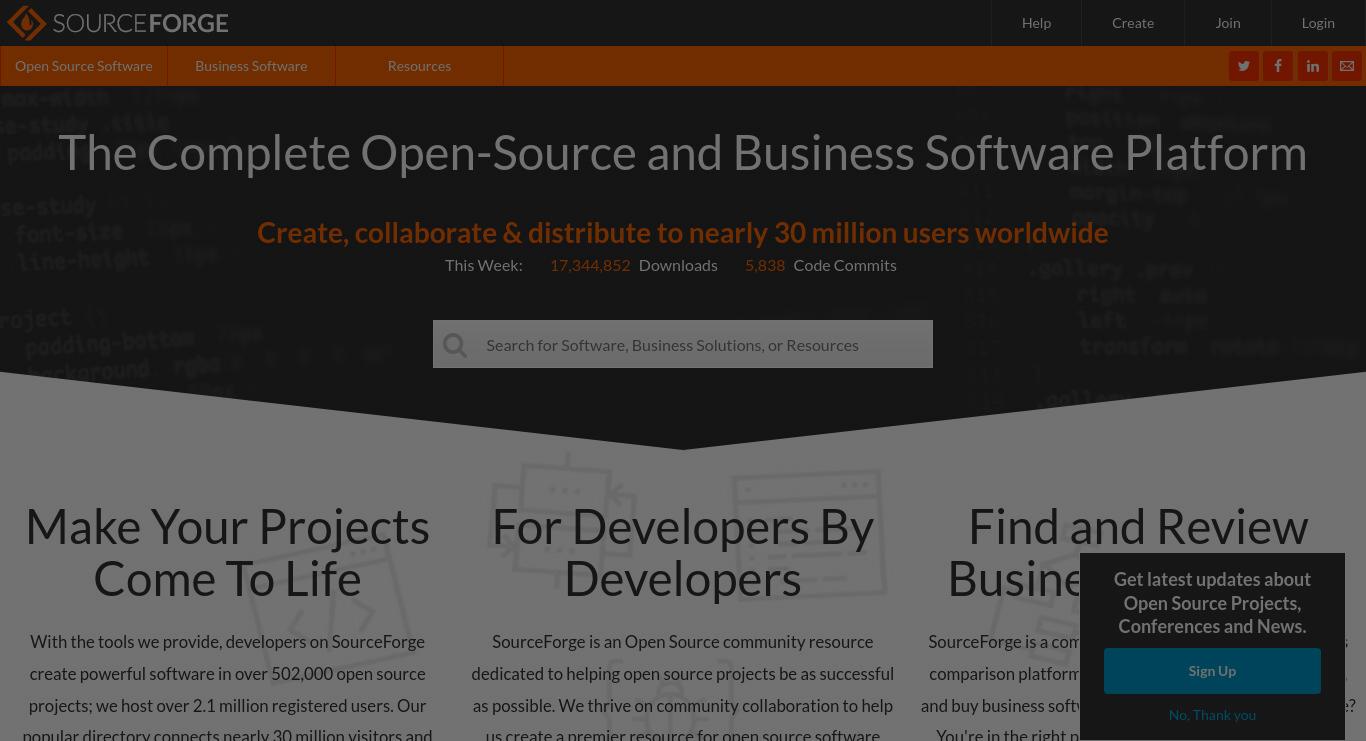The image size is (1366, 741).
Task: Click the Make Your Projects Come To Life heading
Action: point(228,553)
